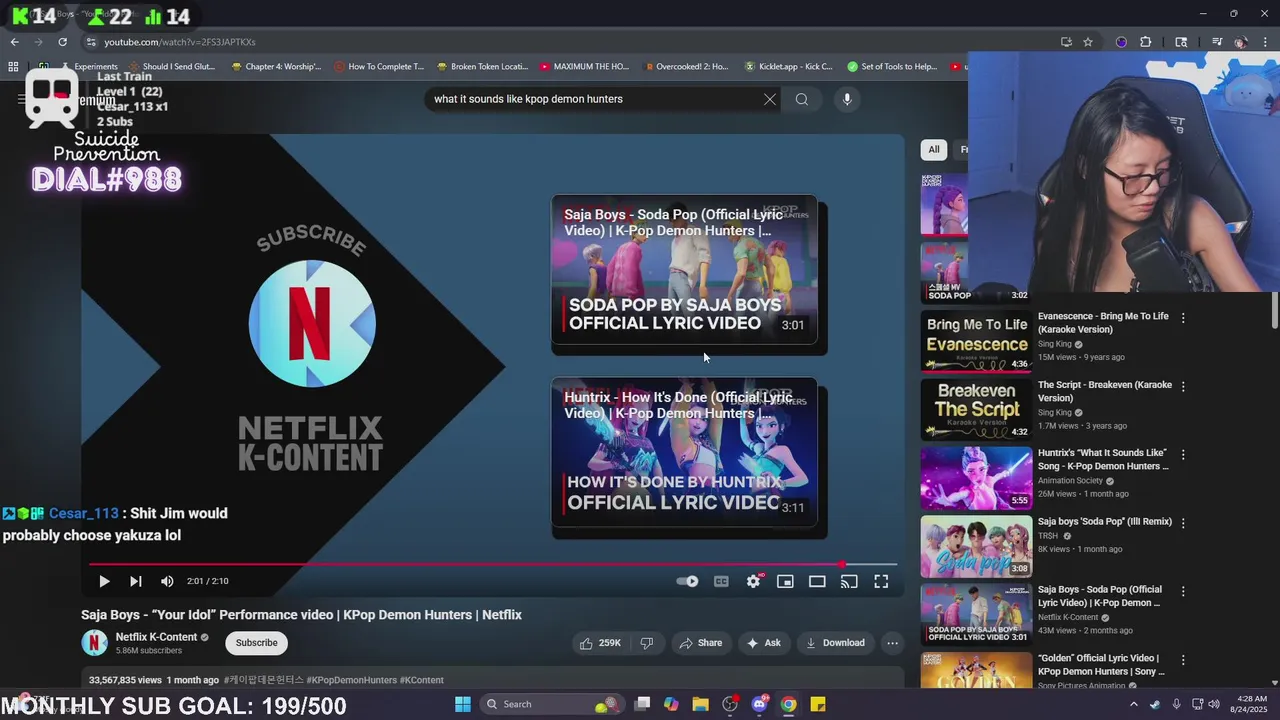Open options menu for Soda Pop Illl Remix
The image size is (1280, 720).
[x=1183, y=523]
